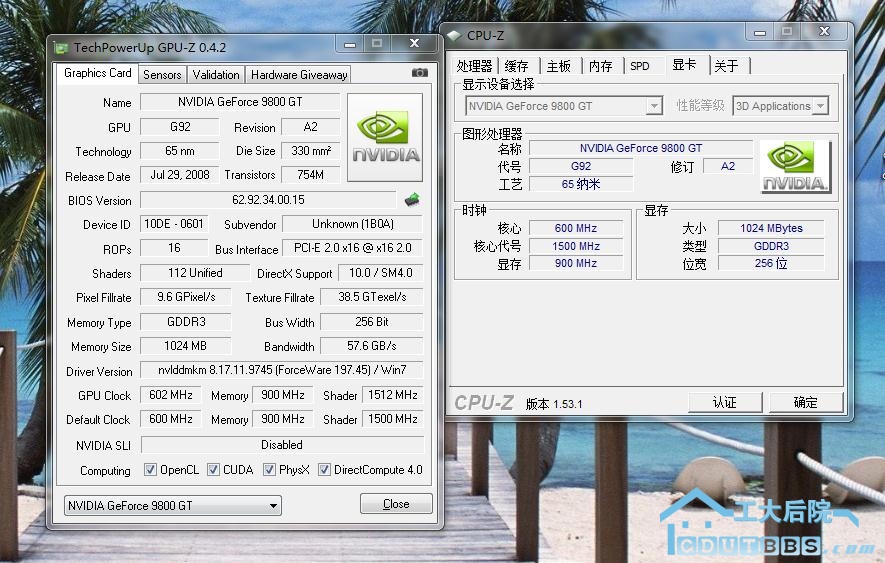Click the CPU-Z 位宽 value 256 位

pyautogui.click(x=771, y=263)
